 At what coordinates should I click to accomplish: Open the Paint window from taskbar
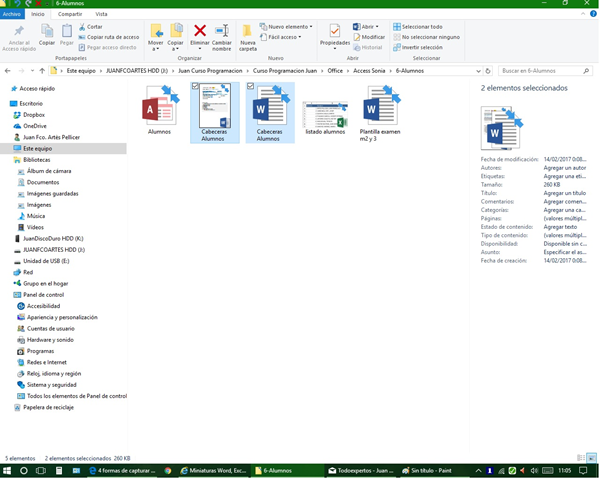(x=430, y=470)
